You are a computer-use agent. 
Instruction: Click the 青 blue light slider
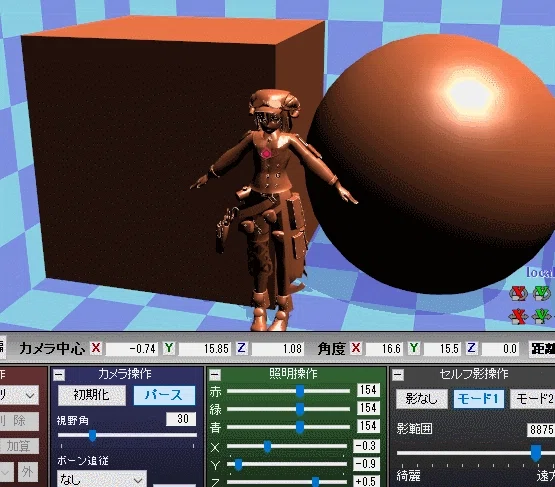click(288, 427)
